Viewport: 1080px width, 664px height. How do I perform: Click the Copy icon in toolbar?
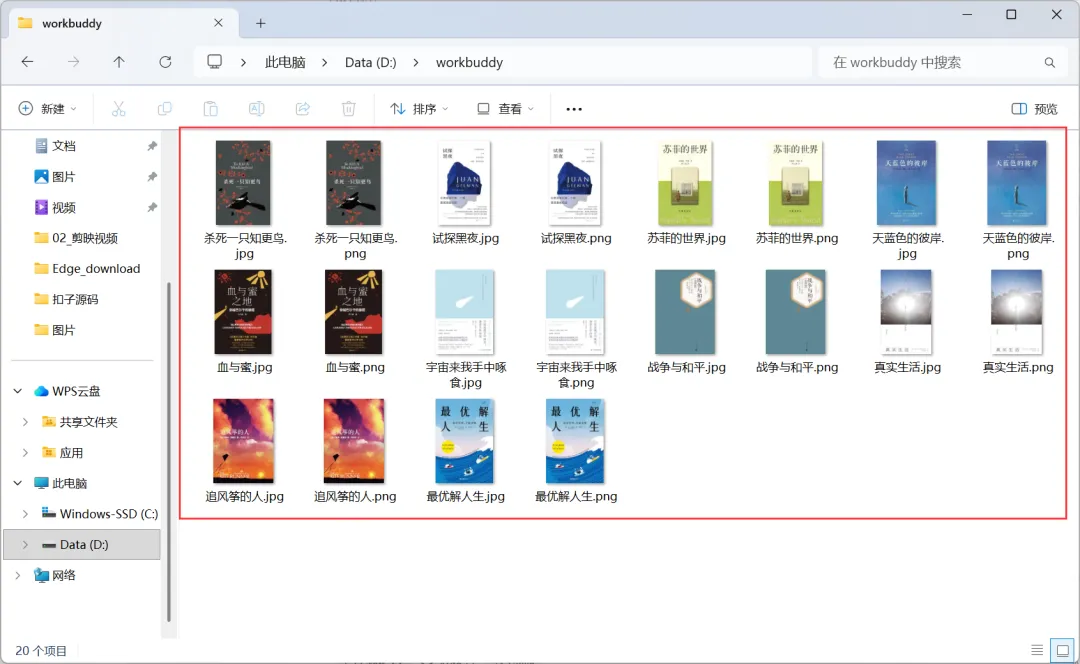click(x=165, y=109)
